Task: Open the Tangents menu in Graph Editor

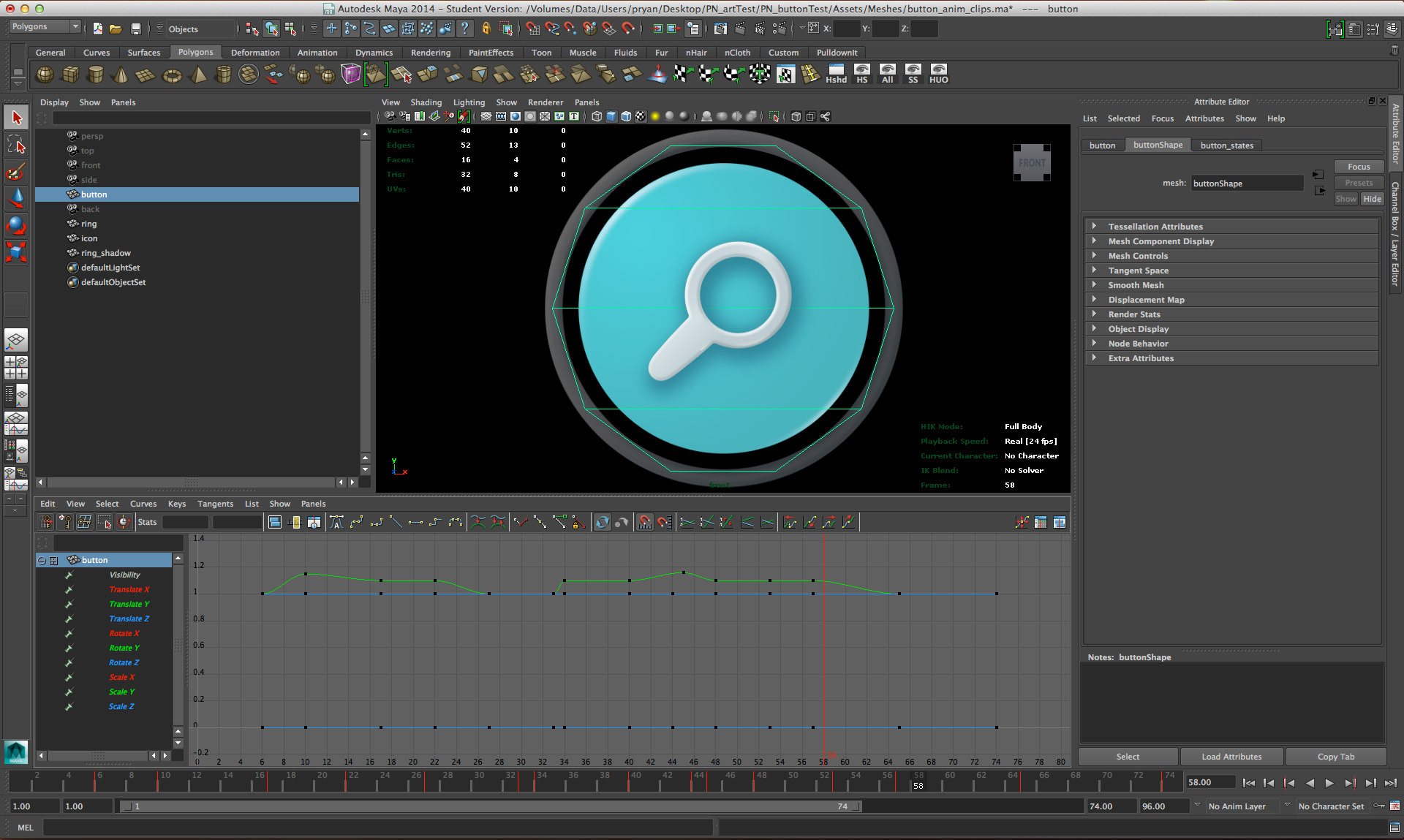Action: [x=215, y=504]
